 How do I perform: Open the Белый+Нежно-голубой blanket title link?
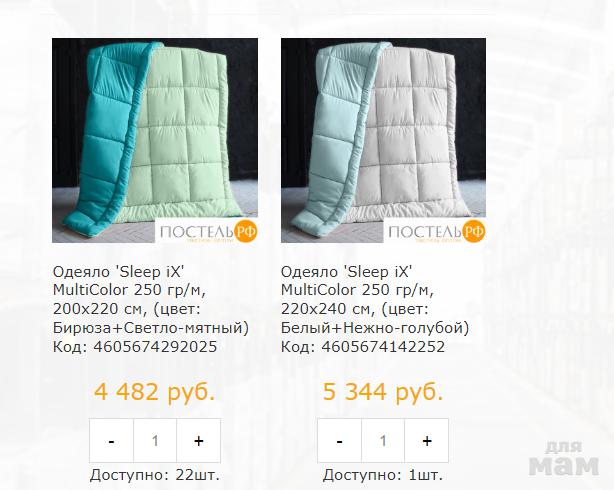click(375, 300)
